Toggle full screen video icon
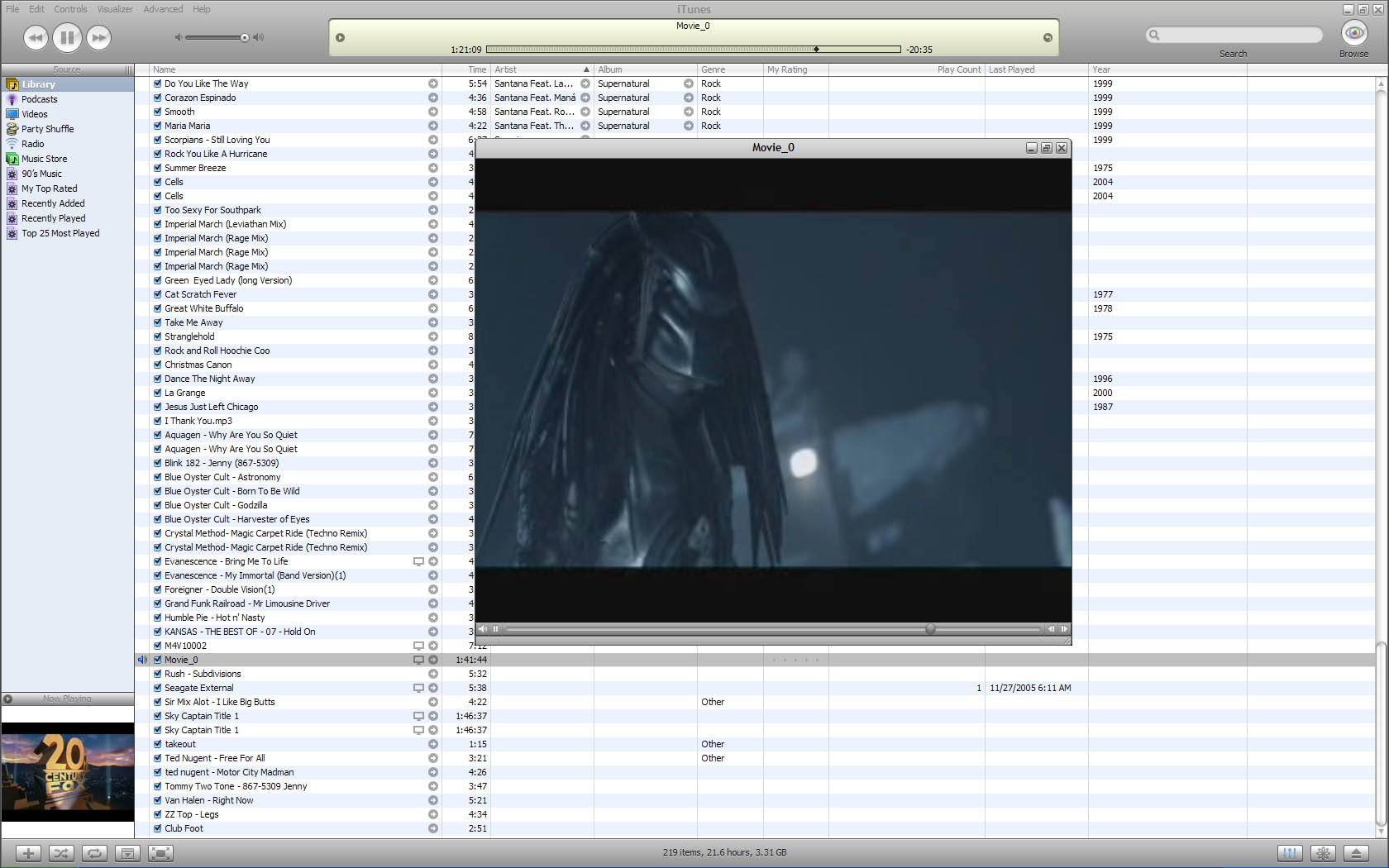This screenshot has height=868, width=1389. (160, 853)
